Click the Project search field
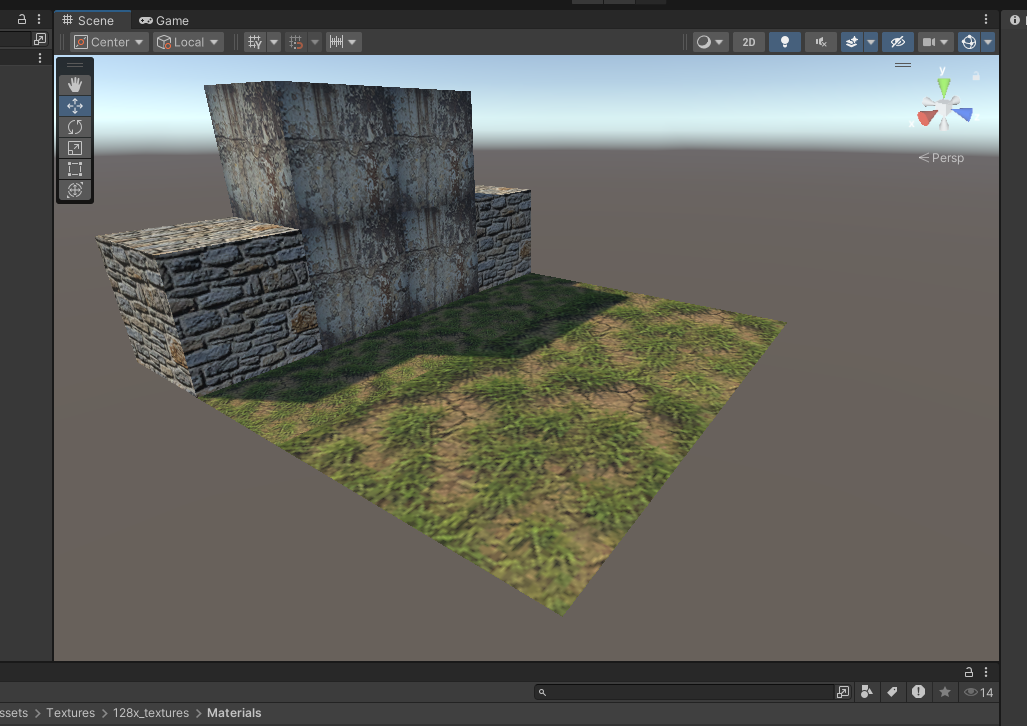The width and height of the screenshot is (1027, 726). click(684, 692)
